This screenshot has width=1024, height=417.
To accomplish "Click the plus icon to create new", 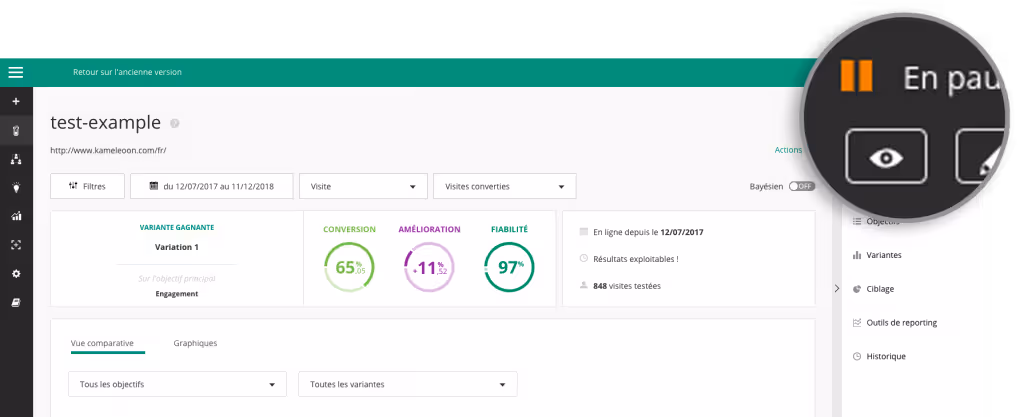I will [16, 102].
